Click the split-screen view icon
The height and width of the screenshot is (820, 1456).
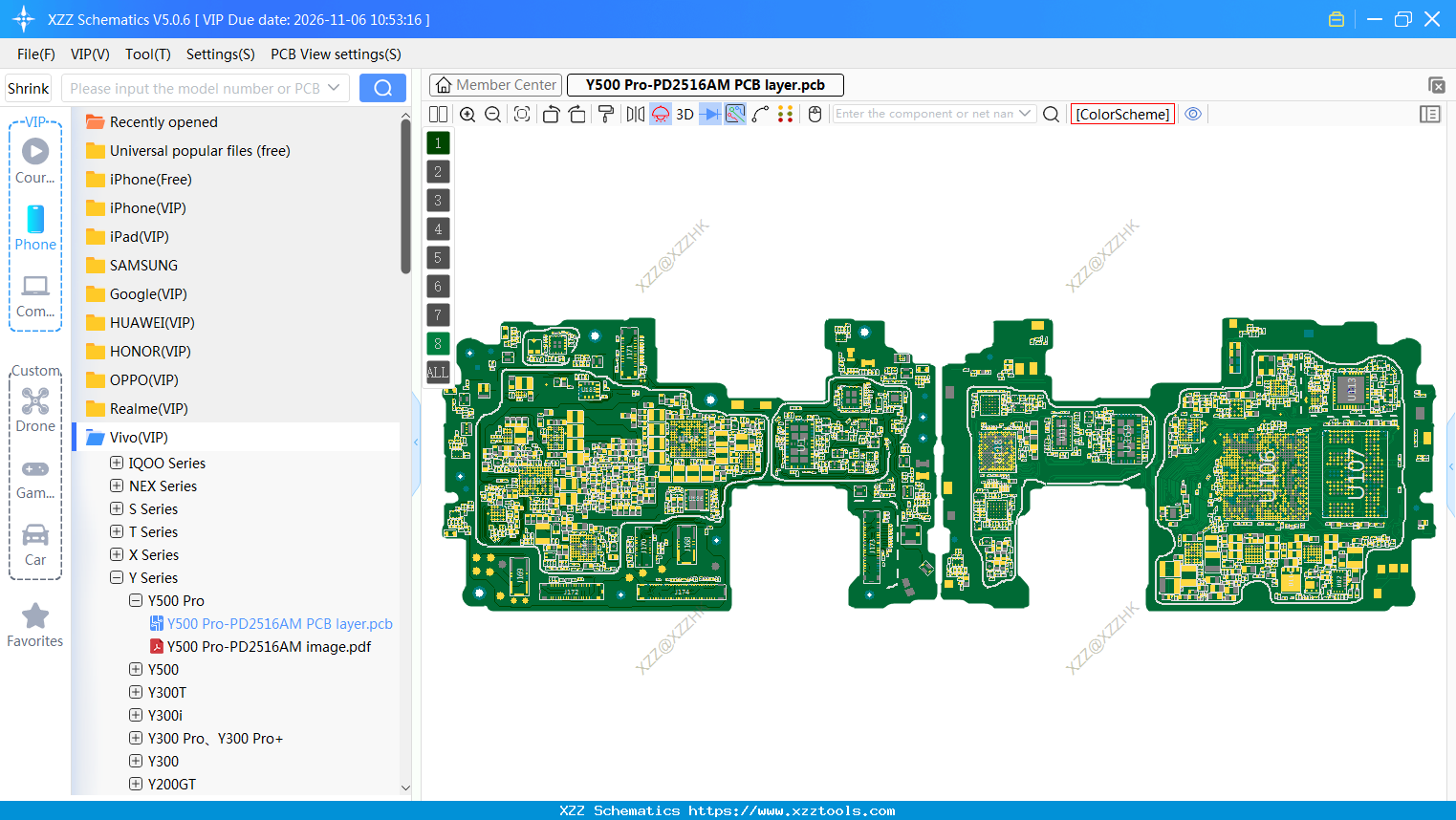[x=438, y=114]
